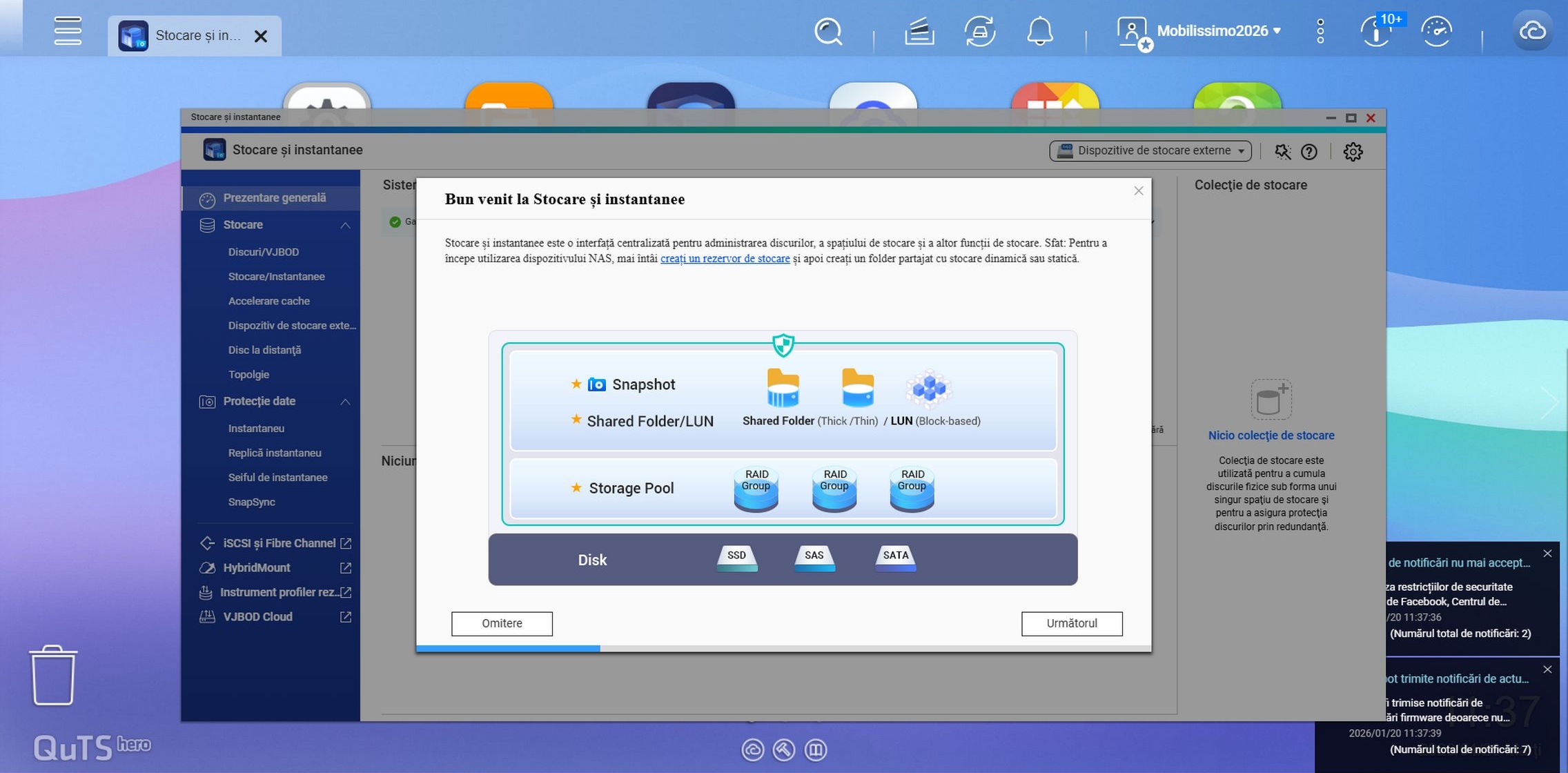Select Discuri/VJBOD in sidebar

coord(263,252)
